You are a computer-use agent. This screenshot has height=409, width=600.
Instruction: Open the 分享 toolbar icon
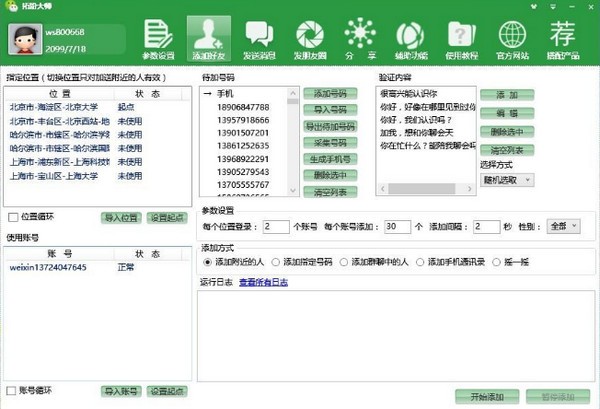(360, 39)
